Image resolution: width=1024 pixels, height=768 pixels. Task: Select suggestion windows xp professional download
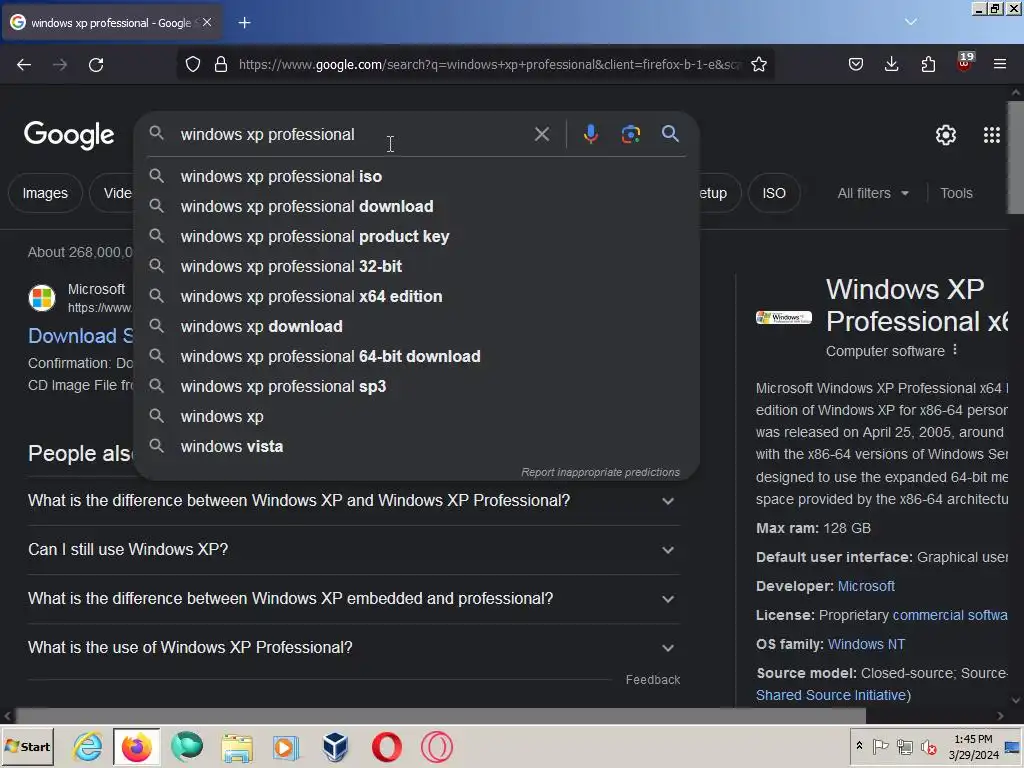pyautogui.click(x=416, y=206)
